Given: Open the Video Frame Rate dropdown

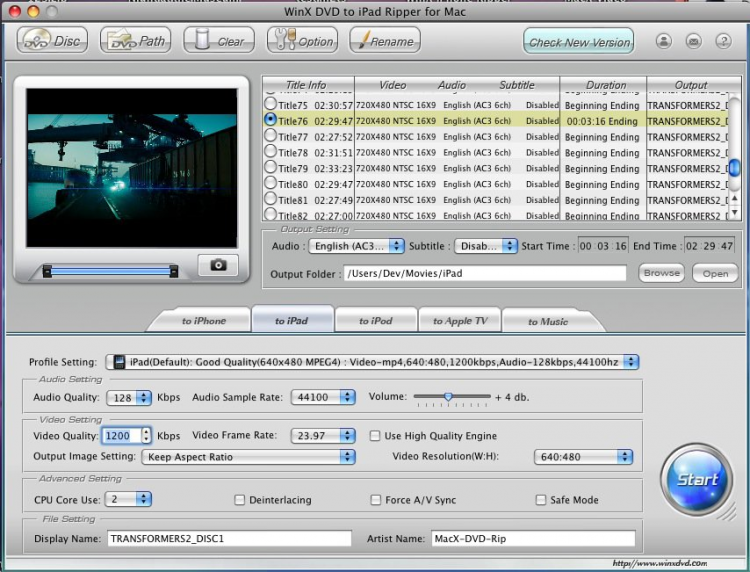Looking at the screenshot, I should point(323,436).
